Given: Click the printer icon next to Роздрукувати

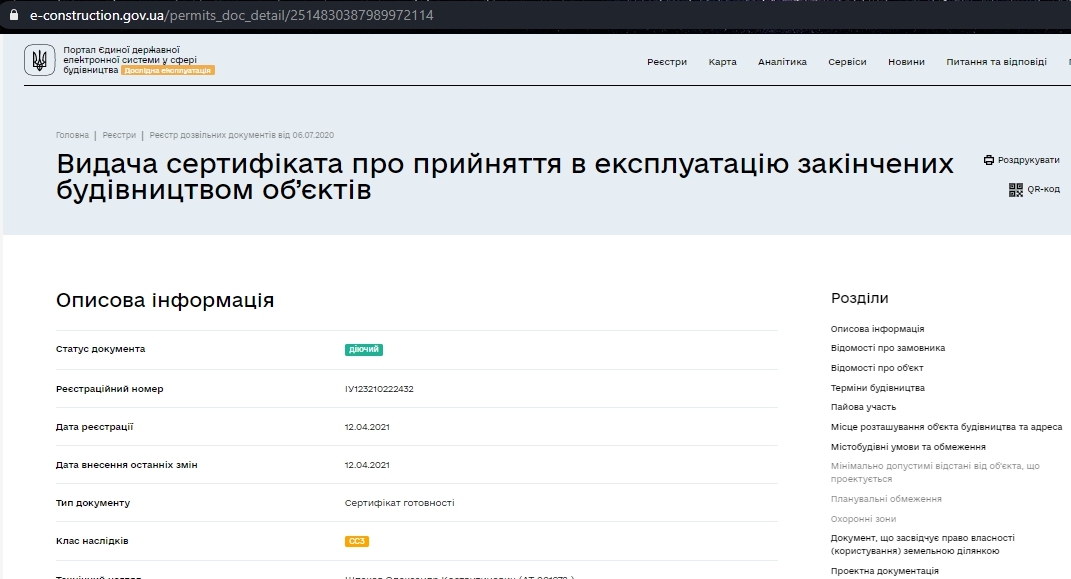Looking at the screenshot, I should 988,160.
